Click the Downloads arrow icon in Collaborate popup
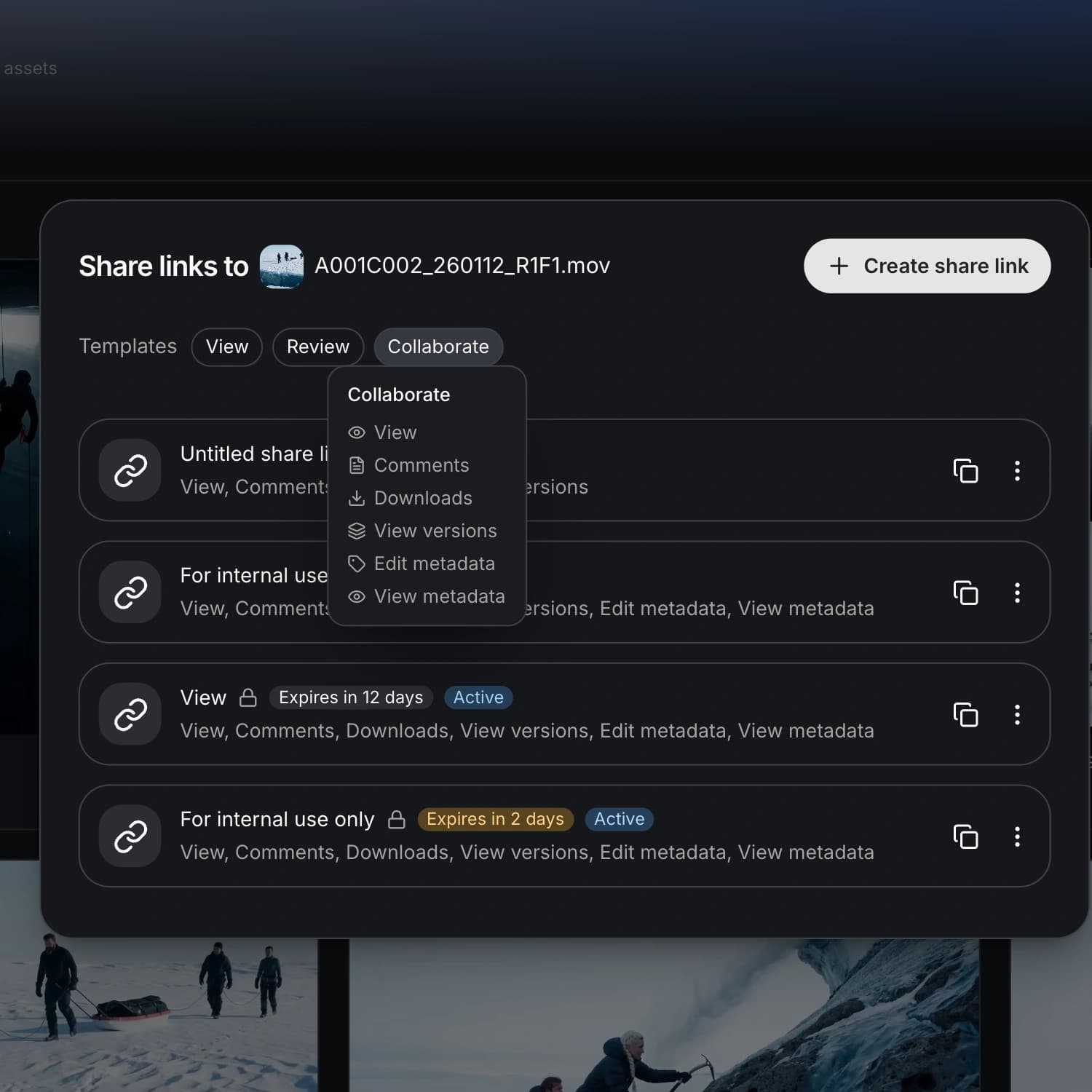 (x=357, y=498)
